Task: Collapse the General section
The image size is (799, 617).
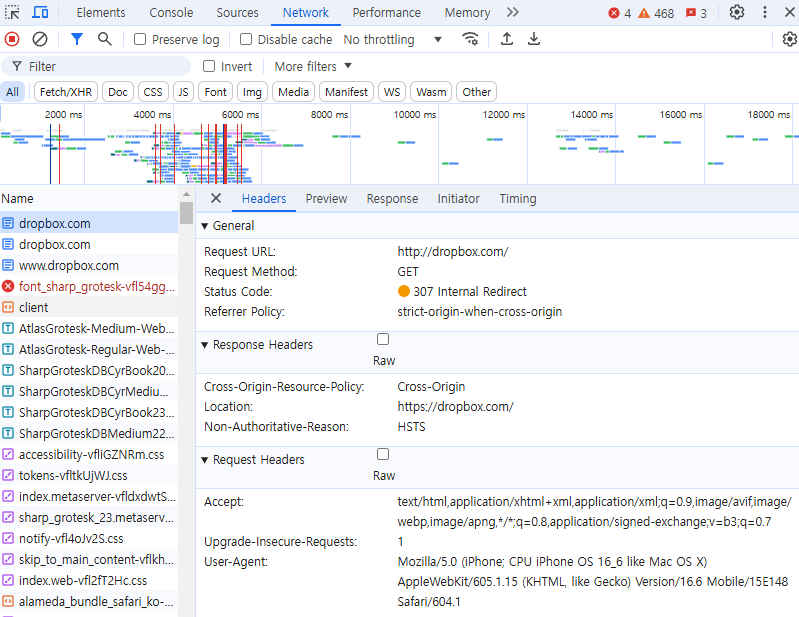Action: coord(204,226)
